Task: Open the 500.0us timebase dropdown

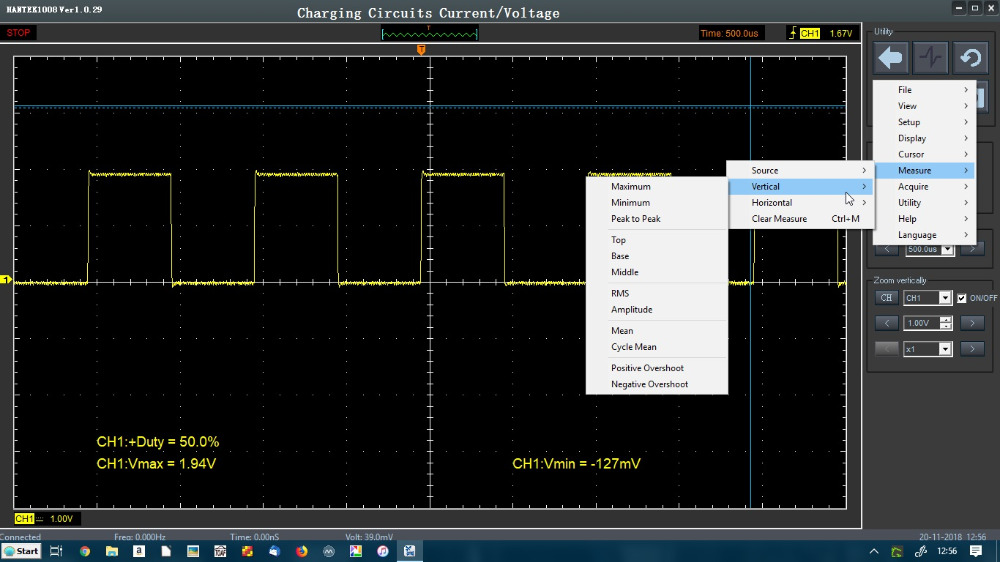Action: tap(946, 249)
